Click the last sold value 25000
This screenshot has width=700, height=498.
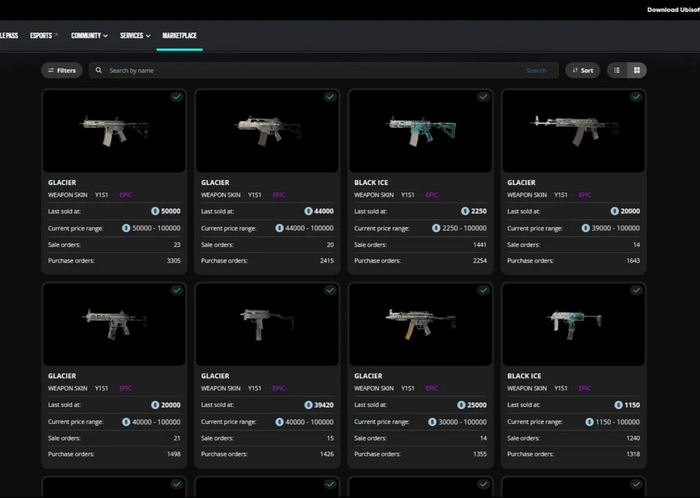pyautogui.click(x=477, y=405)
